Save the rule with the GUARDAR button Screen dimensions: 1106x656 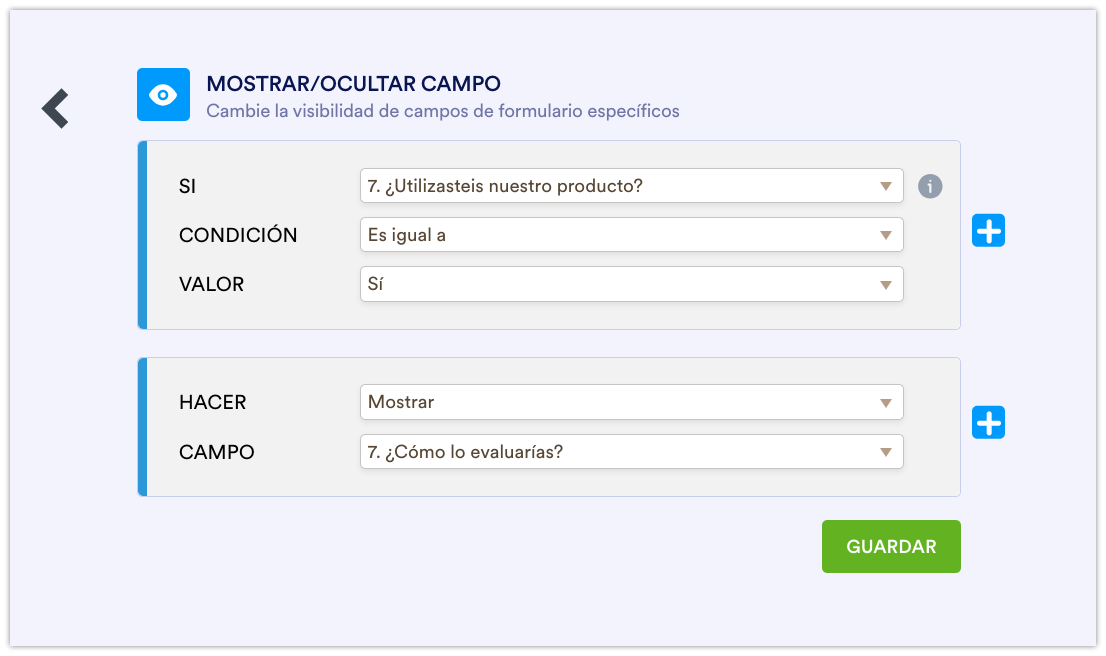coord(891,547)
